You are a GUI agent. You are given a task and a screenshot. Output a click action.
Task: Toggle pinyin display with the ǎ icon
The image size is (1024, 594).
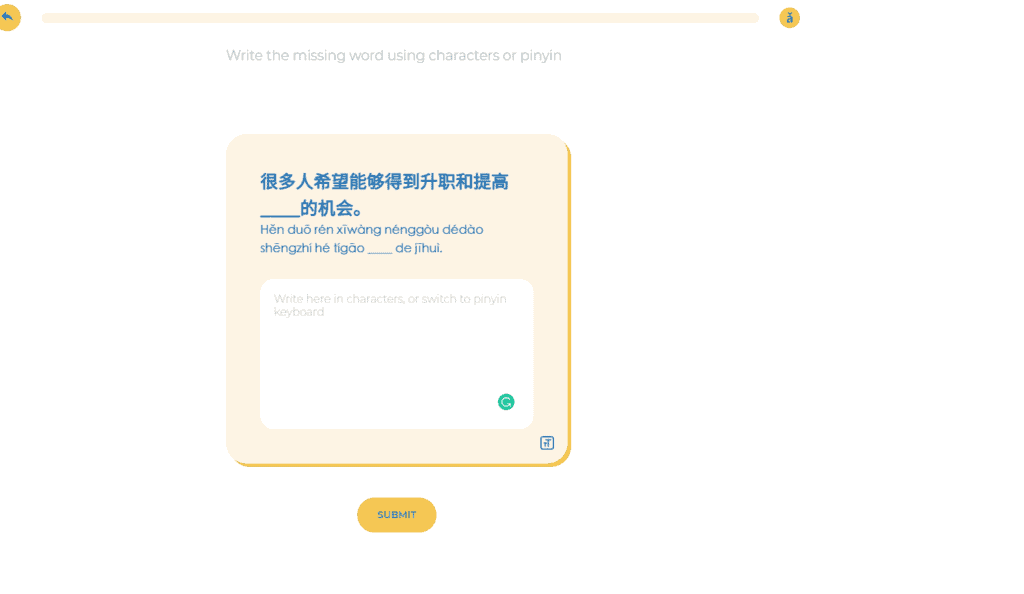pyautogui.click(x=790, y=18)
